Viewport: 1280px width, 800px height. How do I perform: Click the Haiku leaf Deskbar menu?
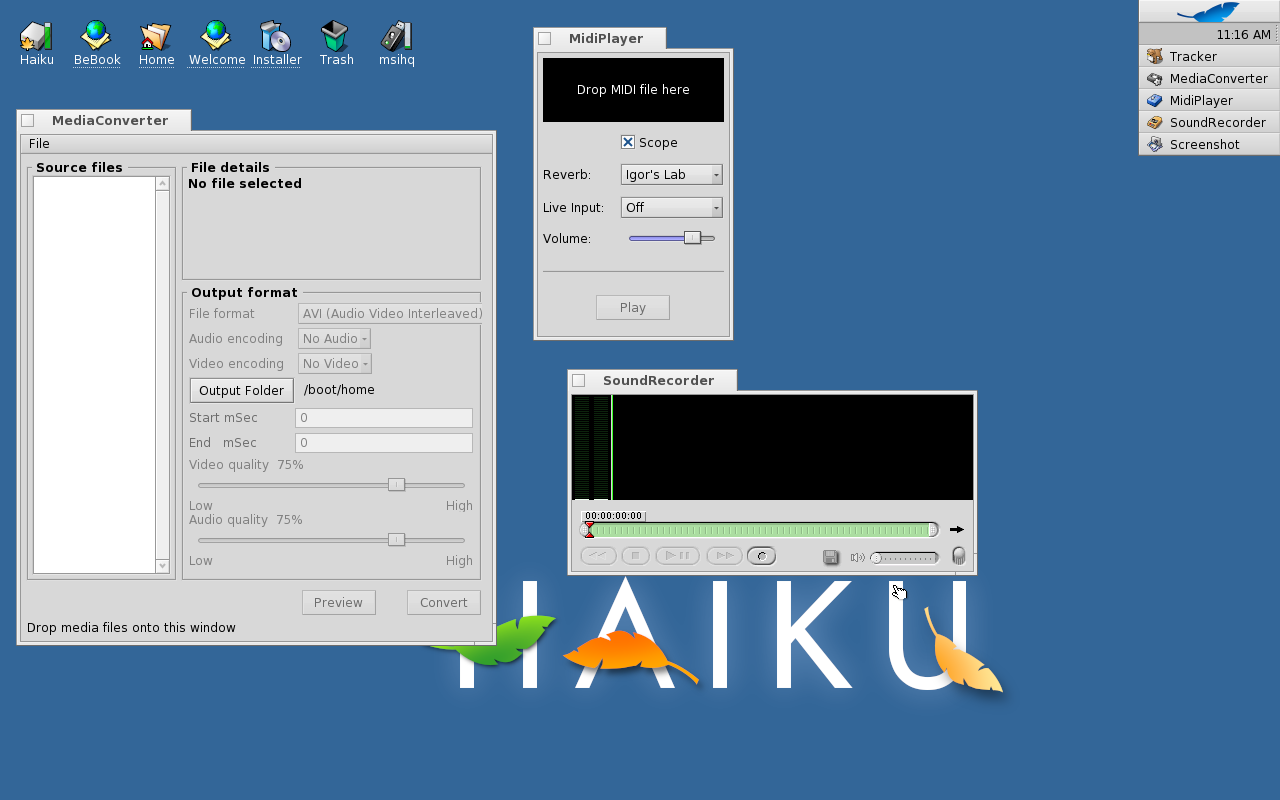coord(1209,12)
